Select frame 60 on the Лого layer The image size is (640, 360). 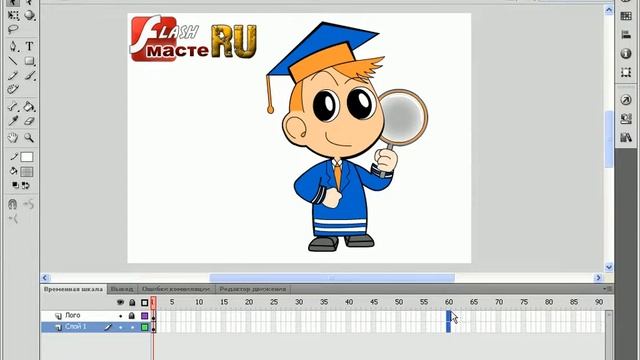tap(449, 316)
